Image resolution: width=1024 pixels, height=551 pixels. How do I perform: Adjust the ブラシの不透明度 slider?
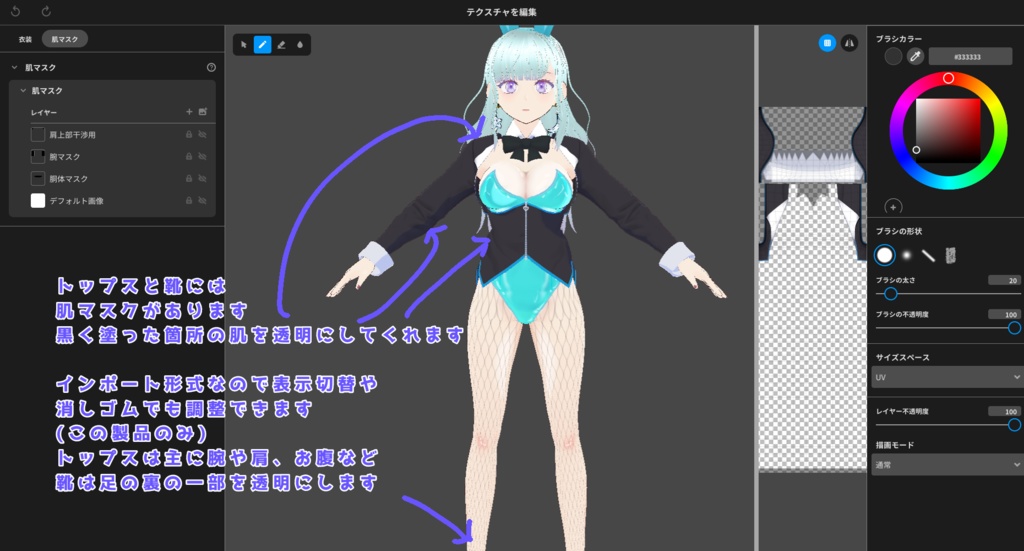(948, 328)
